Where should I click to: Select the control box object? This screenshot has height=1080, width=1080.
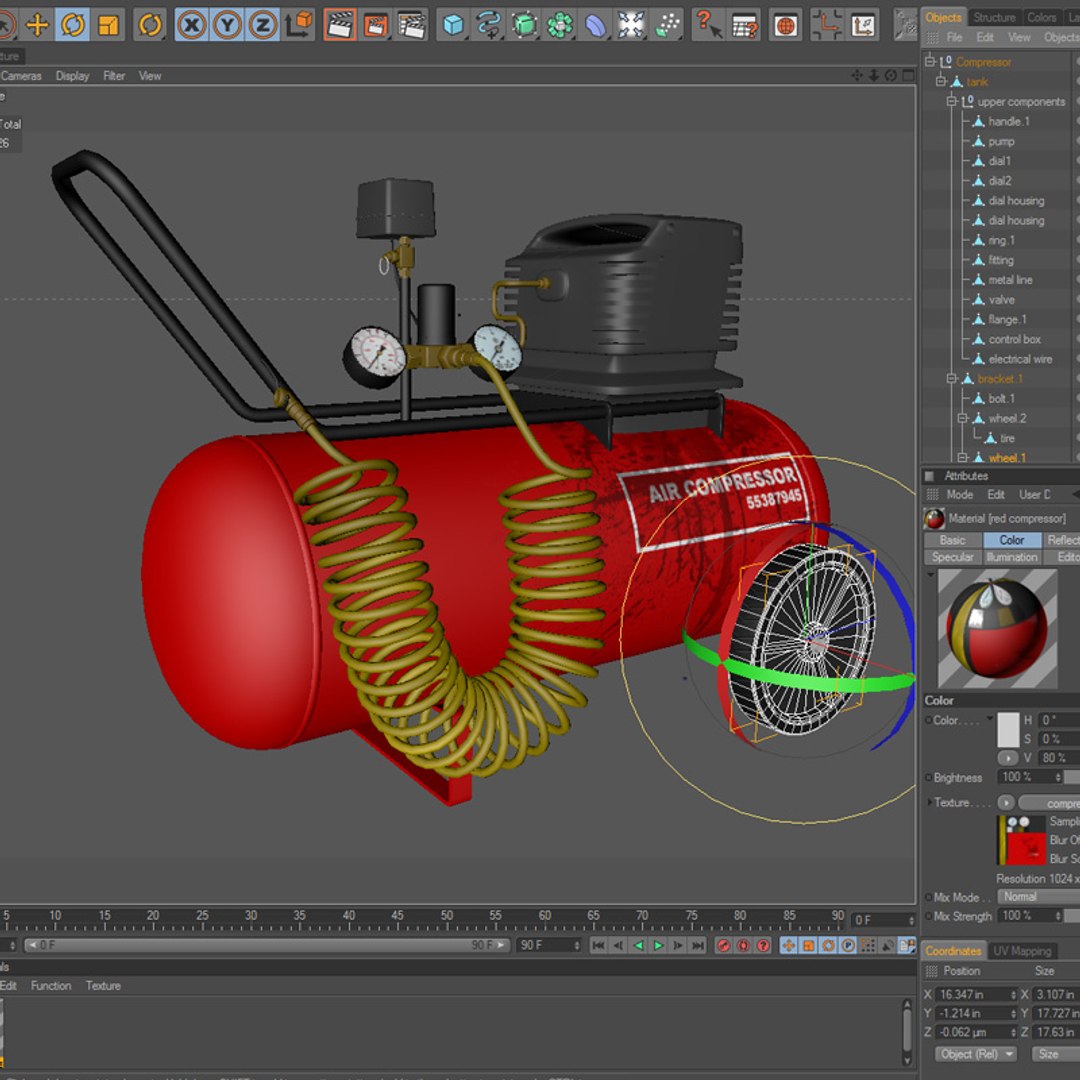click(x=1014, y=339)
